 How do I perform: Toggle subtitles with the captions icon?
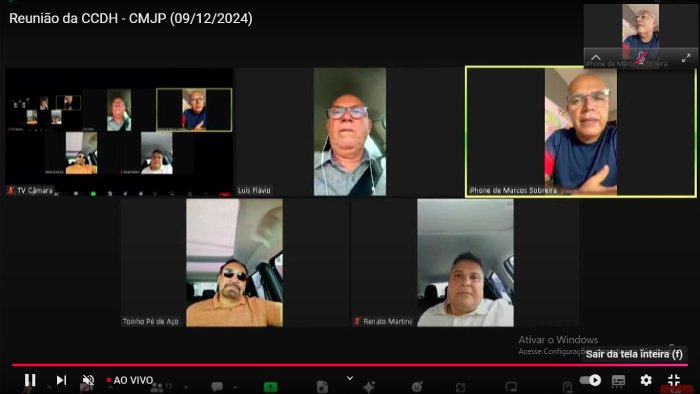point(618,380)
